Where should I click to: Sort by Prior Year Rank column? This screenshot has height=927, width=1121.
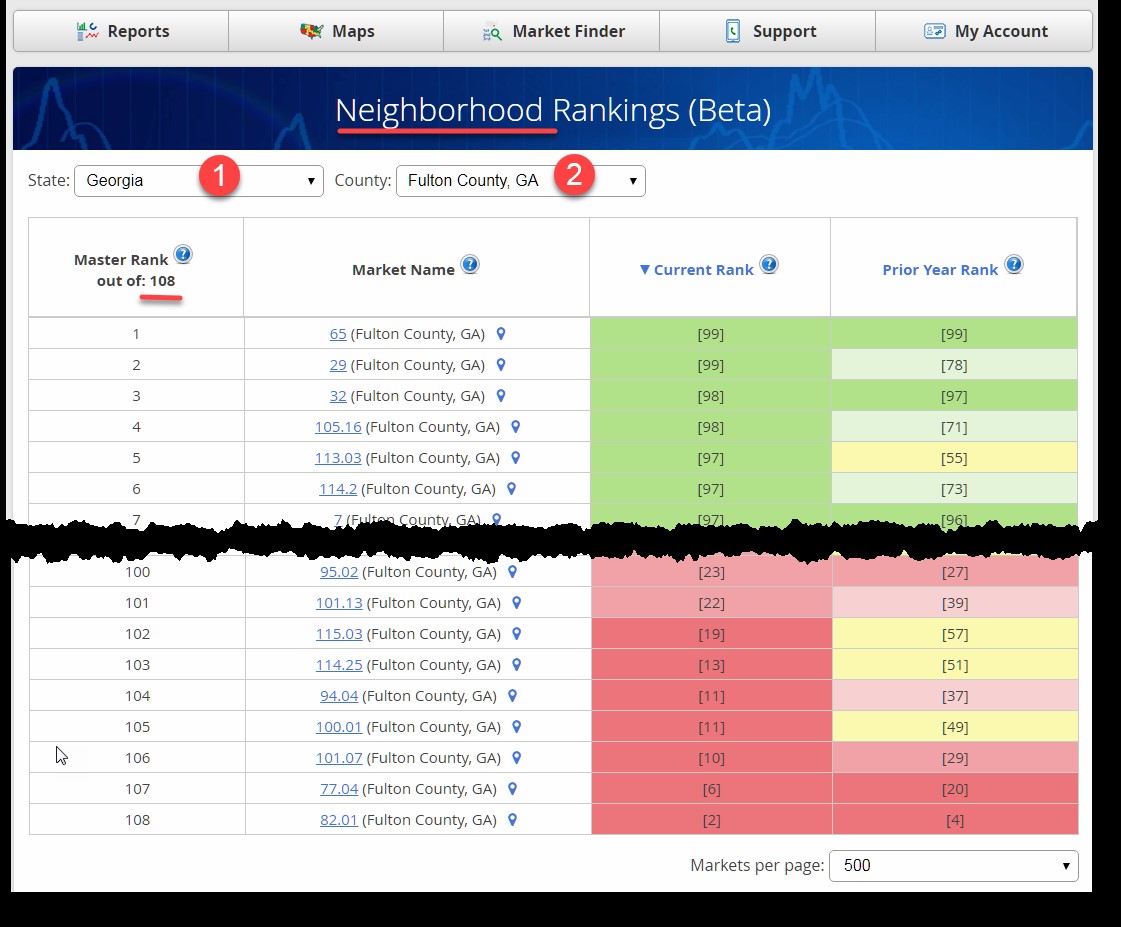point(940,270)
